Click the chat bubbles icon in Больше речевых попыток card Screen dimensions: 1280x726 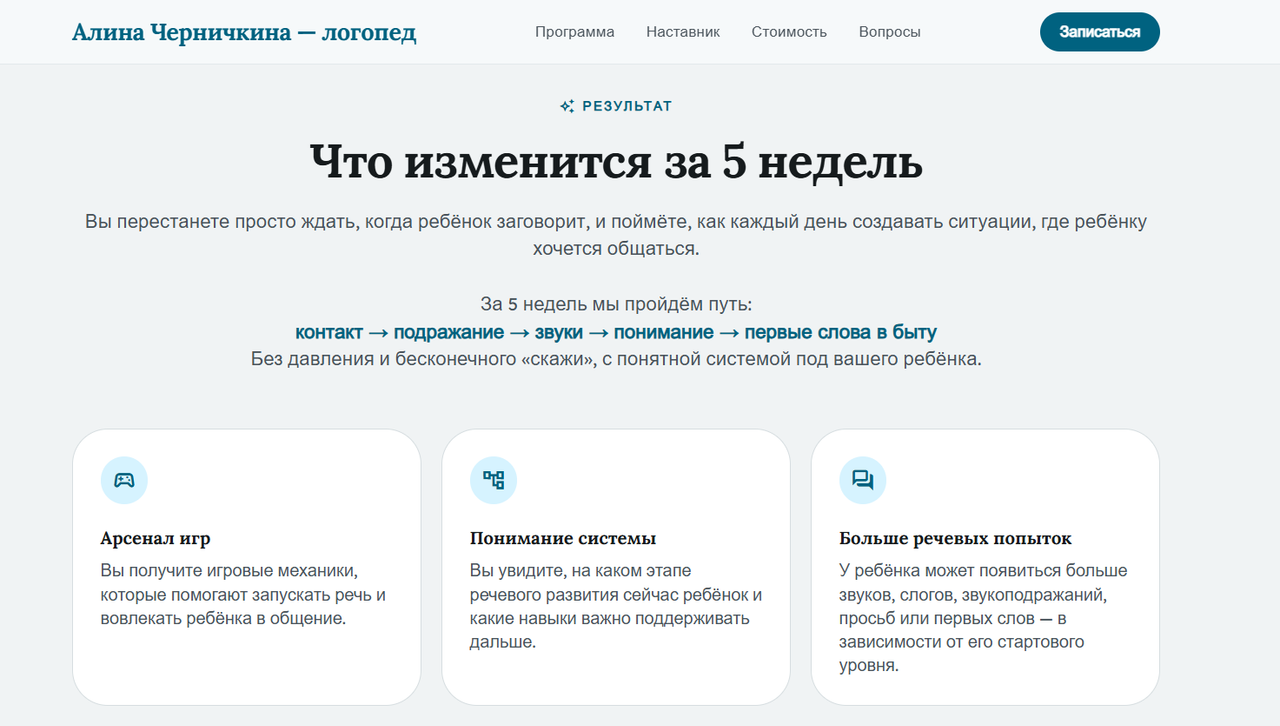[863, 480]
